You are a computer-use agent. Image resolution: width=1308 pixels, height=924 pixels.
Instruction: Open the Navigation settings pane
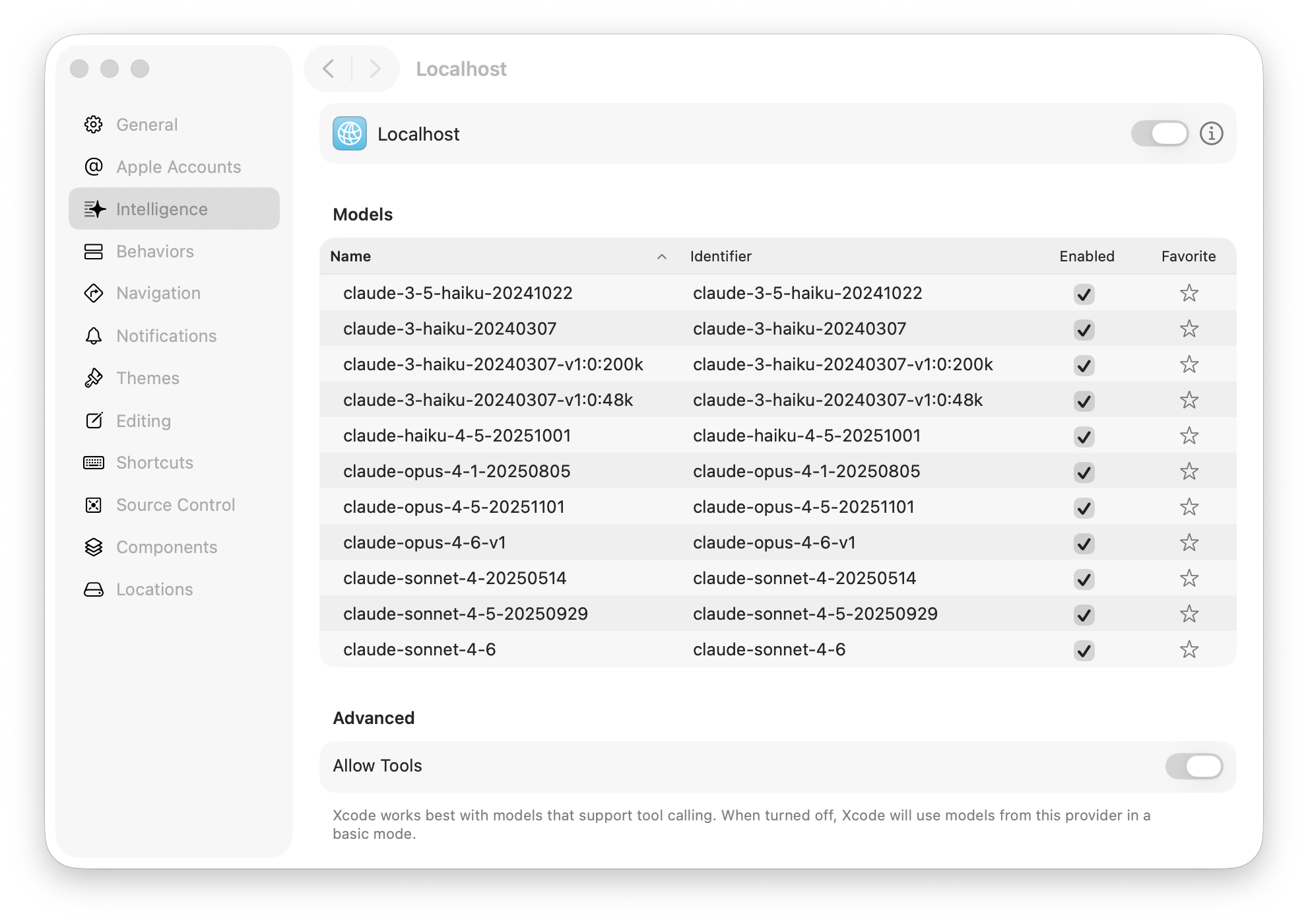[x=158, y=293]
